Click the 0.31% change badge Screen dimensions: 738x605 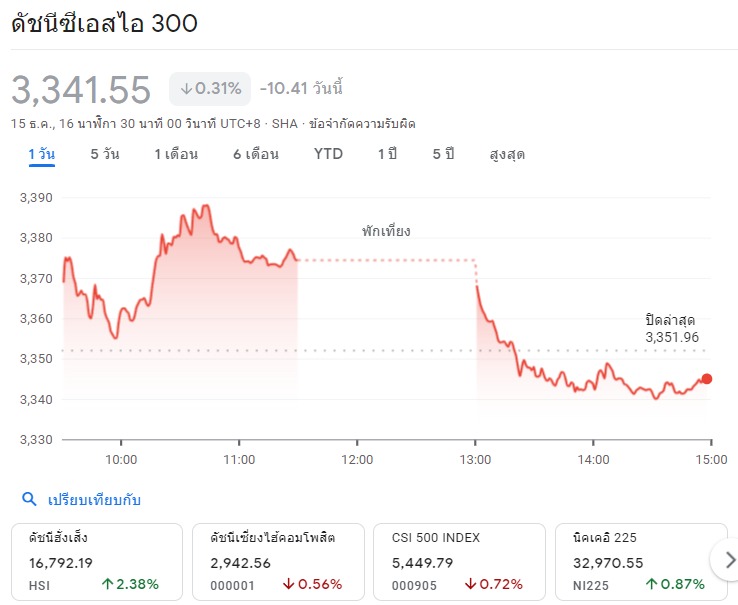pos(210,89)
